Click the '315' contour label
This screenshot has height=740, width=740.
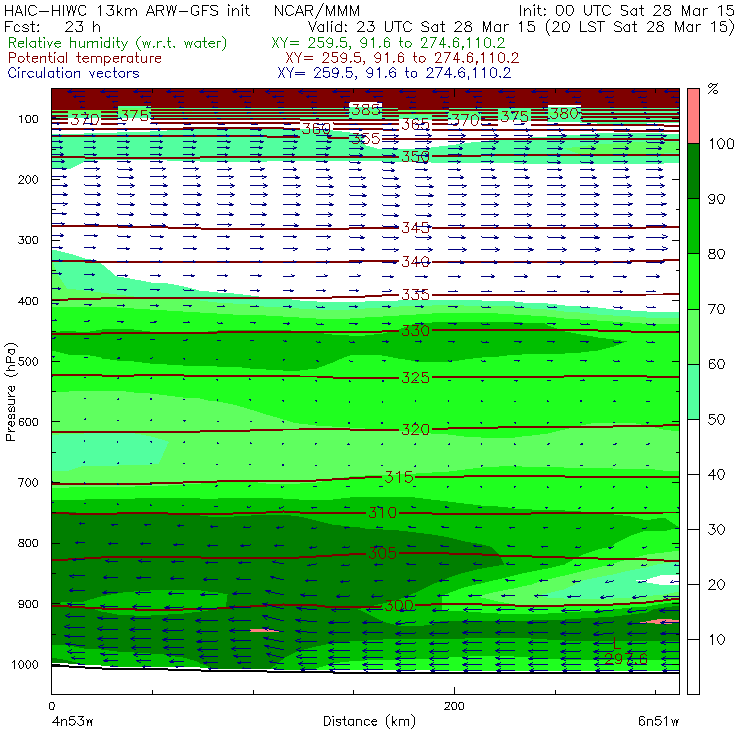click(x=399, y=478)
